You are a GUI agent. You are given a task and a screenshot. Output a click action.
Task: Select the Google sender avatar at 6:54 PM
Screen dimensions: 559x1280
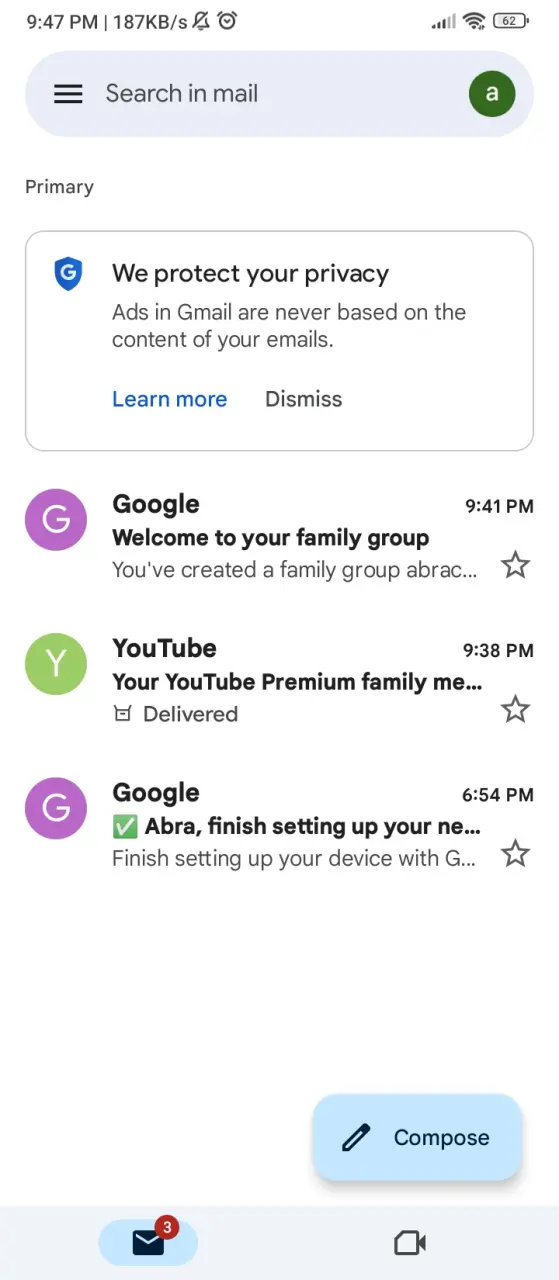pyautogui.click(x=56, y=808)
